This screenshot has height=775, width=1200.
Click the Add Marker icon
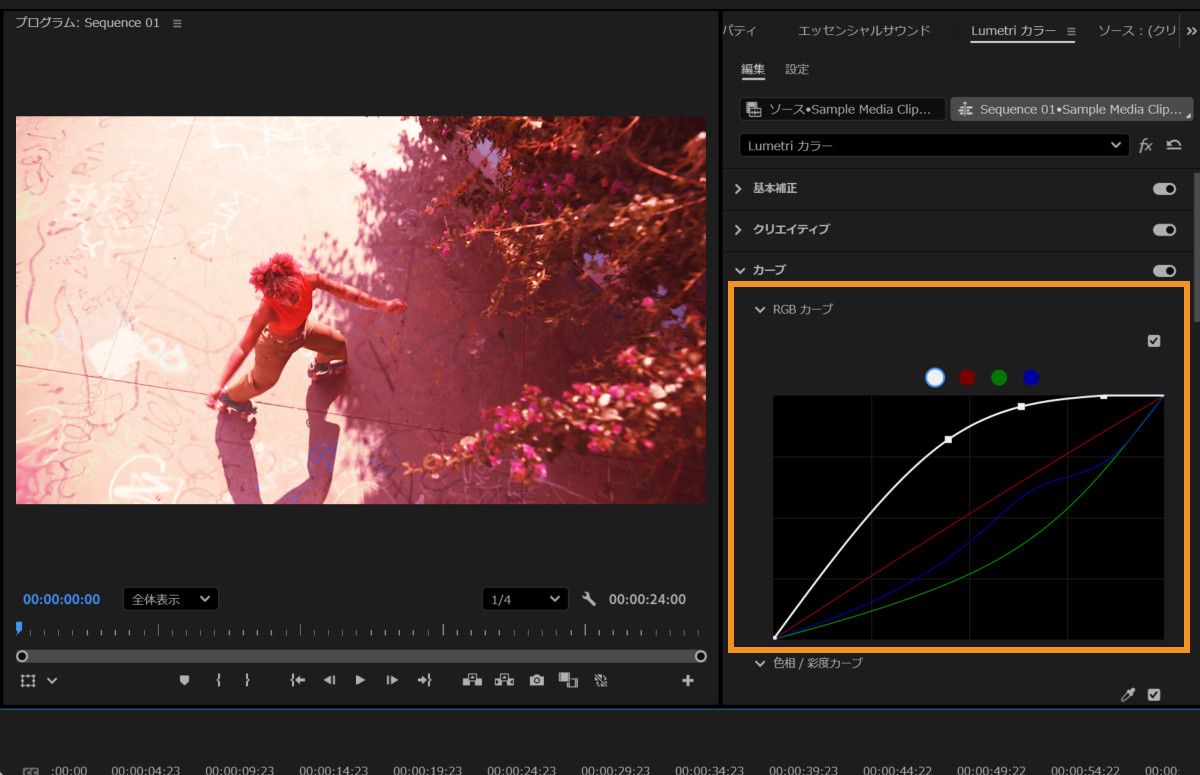(184, 680)
